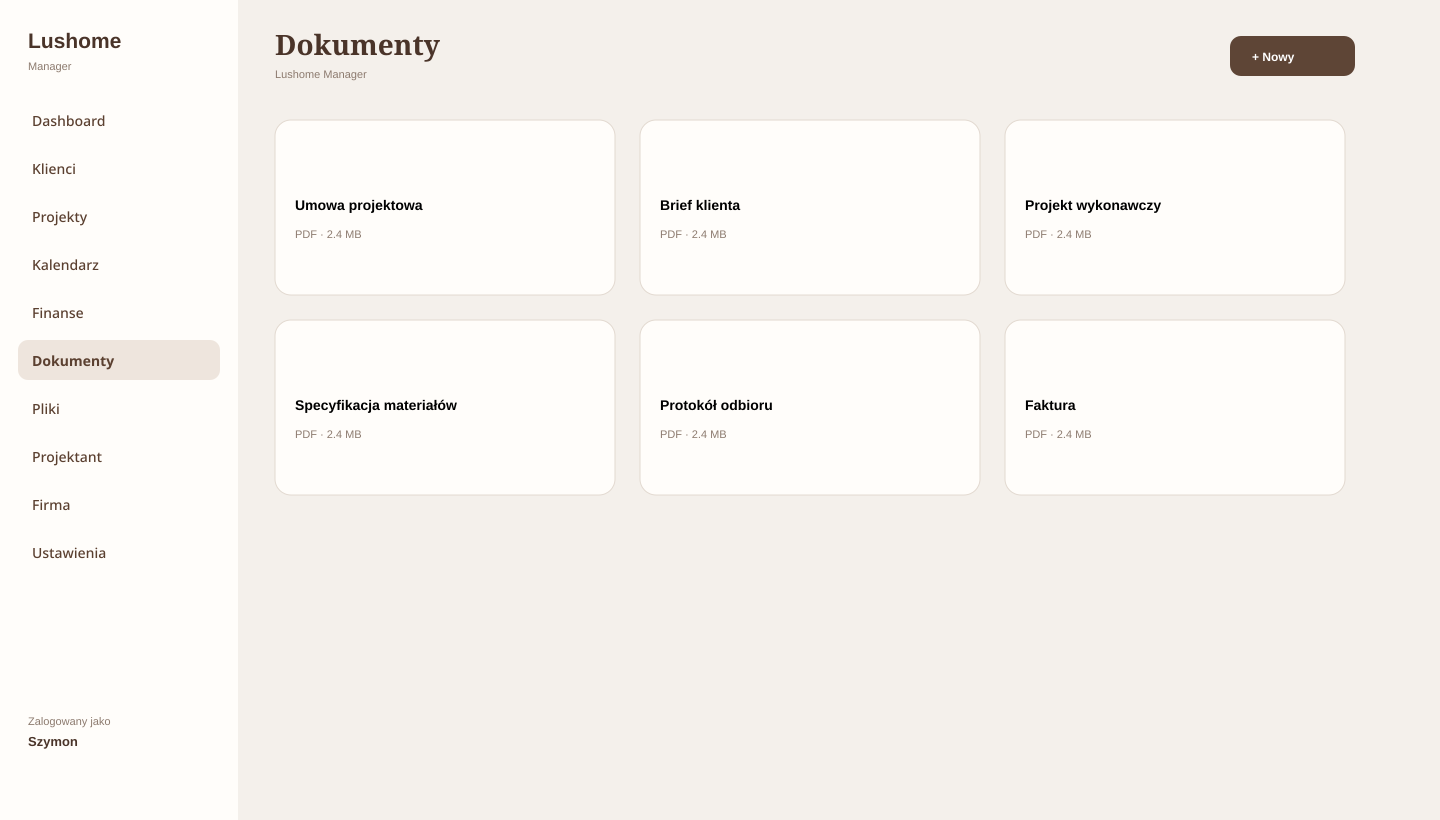Image resolution: width=1440 pixels, height=820 pixels.
Task: Open the Dashboard page in the sidebar
Action: pyautogui.click(x=119, y=121)
